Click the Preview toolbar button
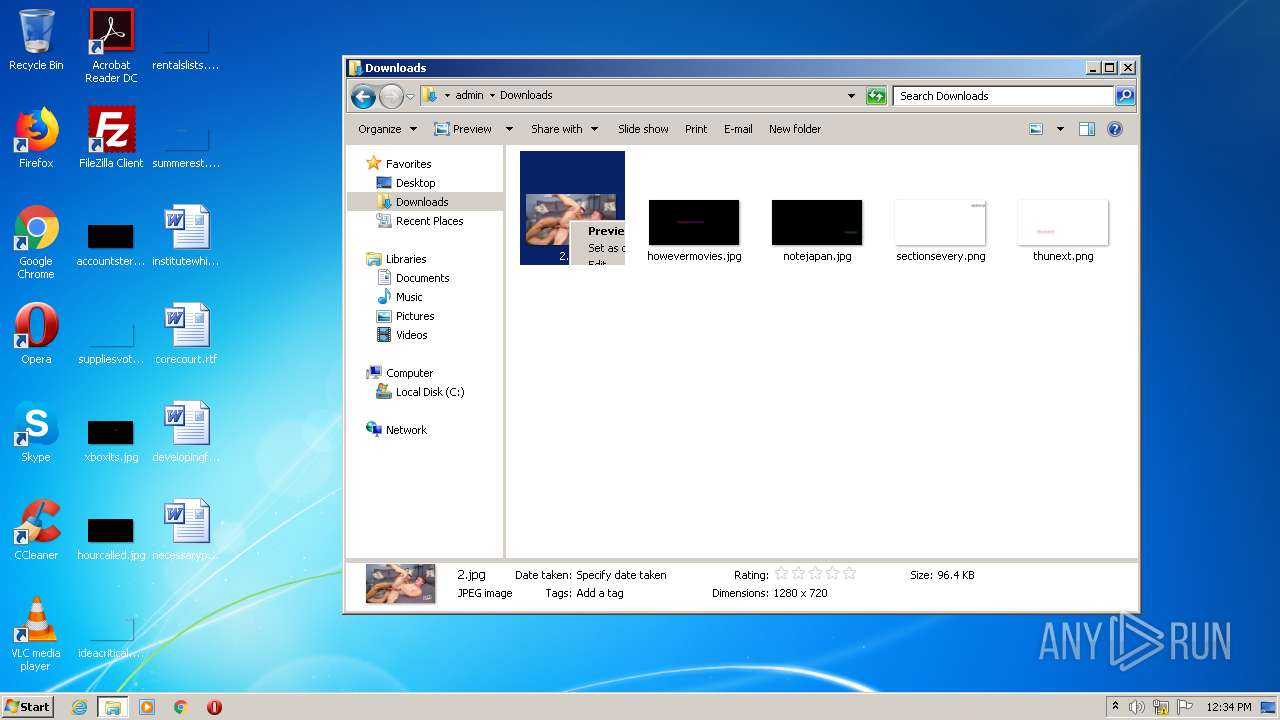 pos(463,129)
